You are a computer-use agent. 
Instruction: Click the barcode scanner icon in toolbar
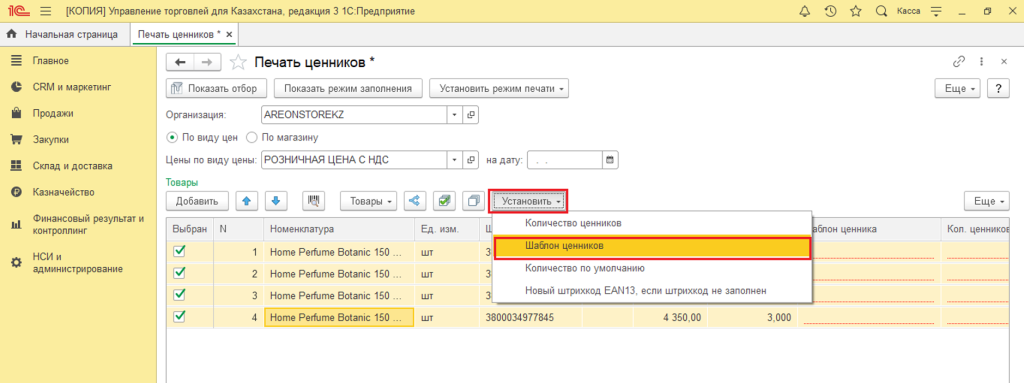click(313, 201)
